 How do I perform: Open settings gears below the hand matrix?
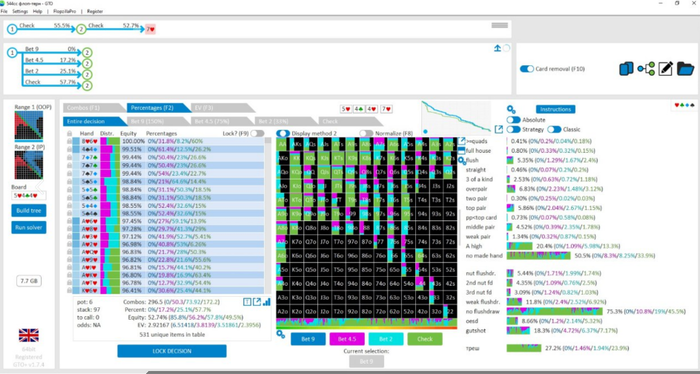click(x=280, y=334)
